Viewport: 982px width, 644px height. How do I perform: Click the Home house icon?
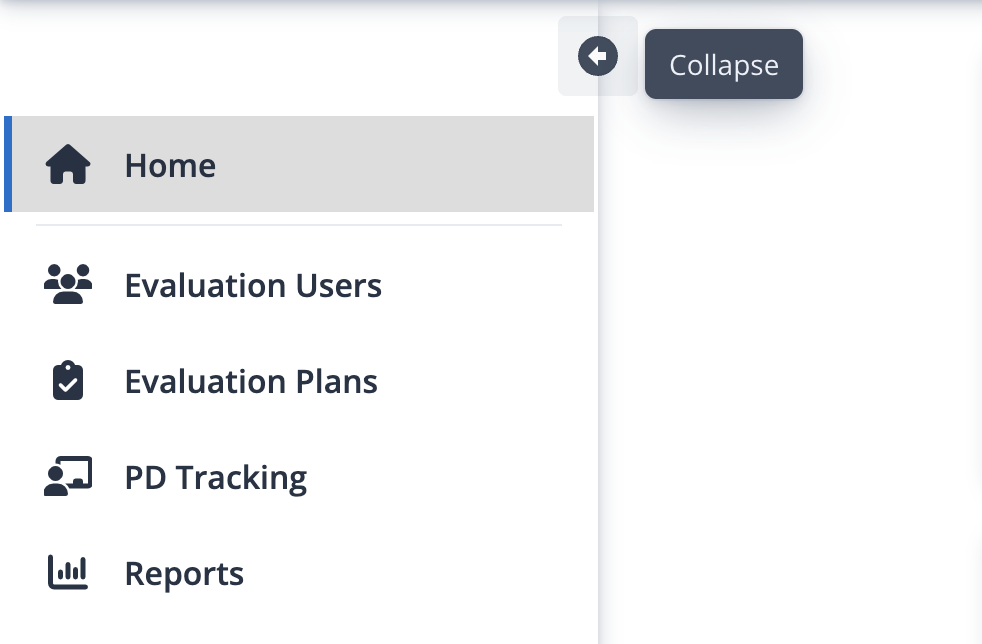tap(68, 164)
